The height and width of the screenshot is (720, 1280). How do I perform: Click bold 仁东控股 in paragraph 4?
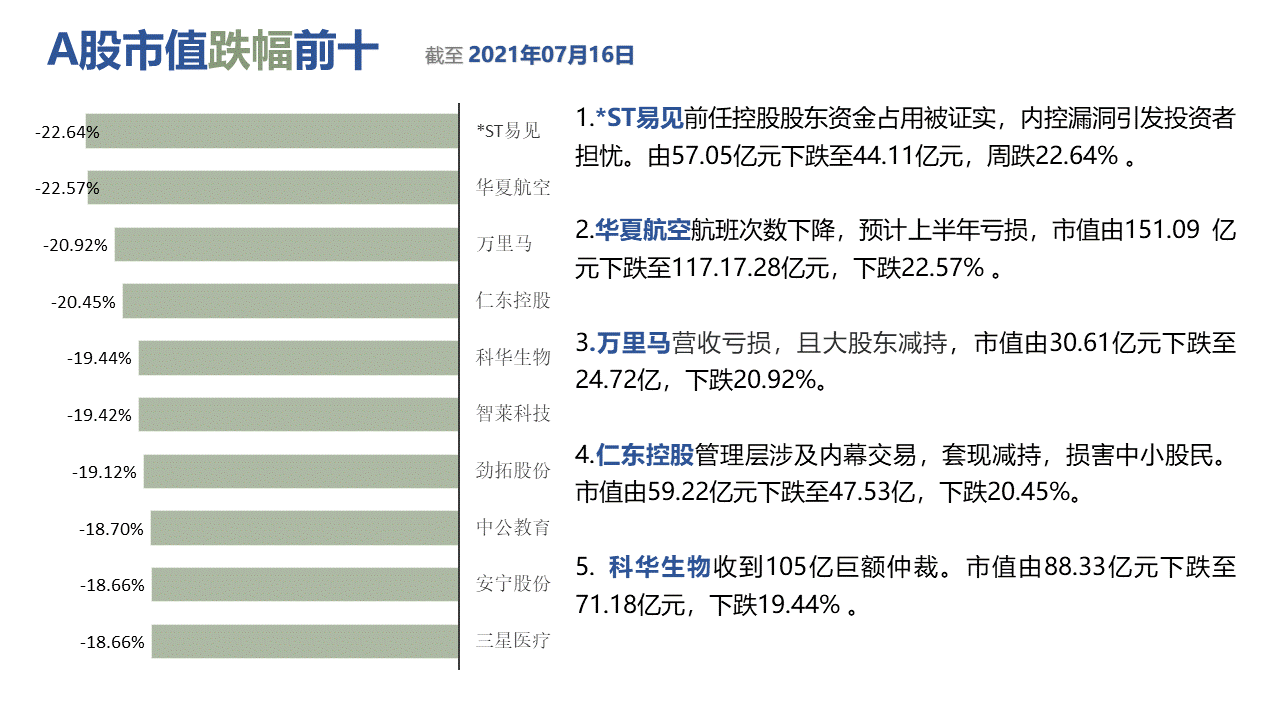click(645, 457)
